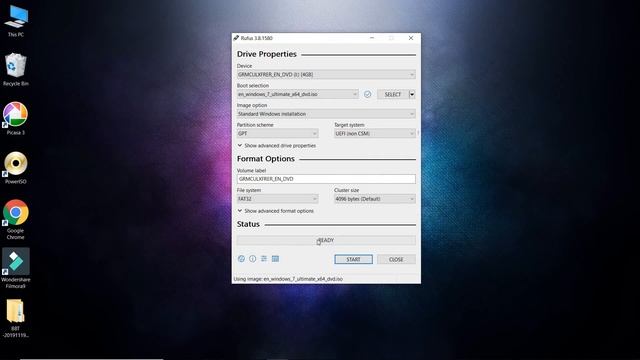The width and height of the screenshot is (640, 360).
Task: Minimize the Rufus window
Action: point(372,38)
